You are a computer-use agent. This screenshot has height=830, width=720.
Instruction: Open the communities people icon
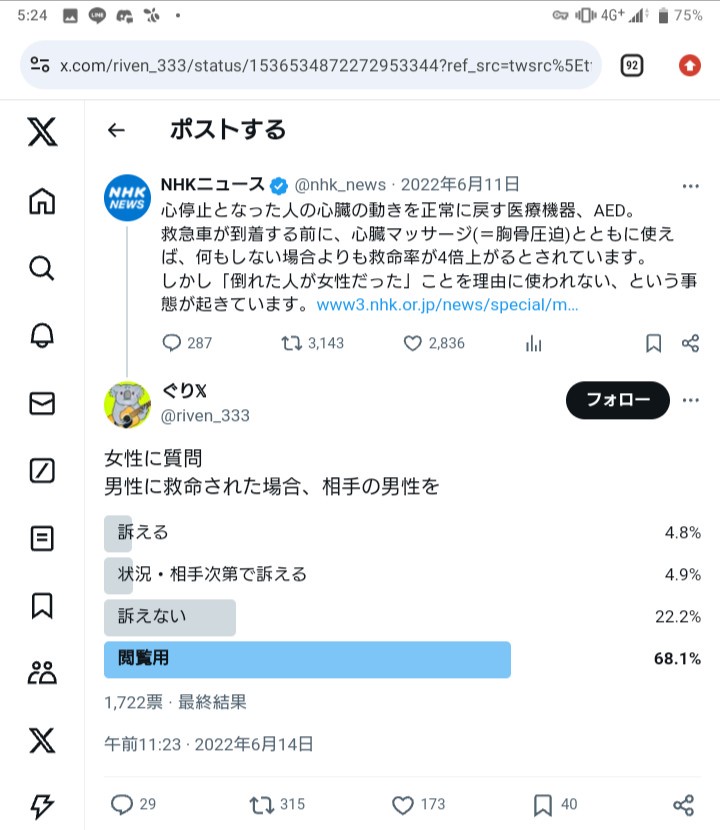point(42,672)
